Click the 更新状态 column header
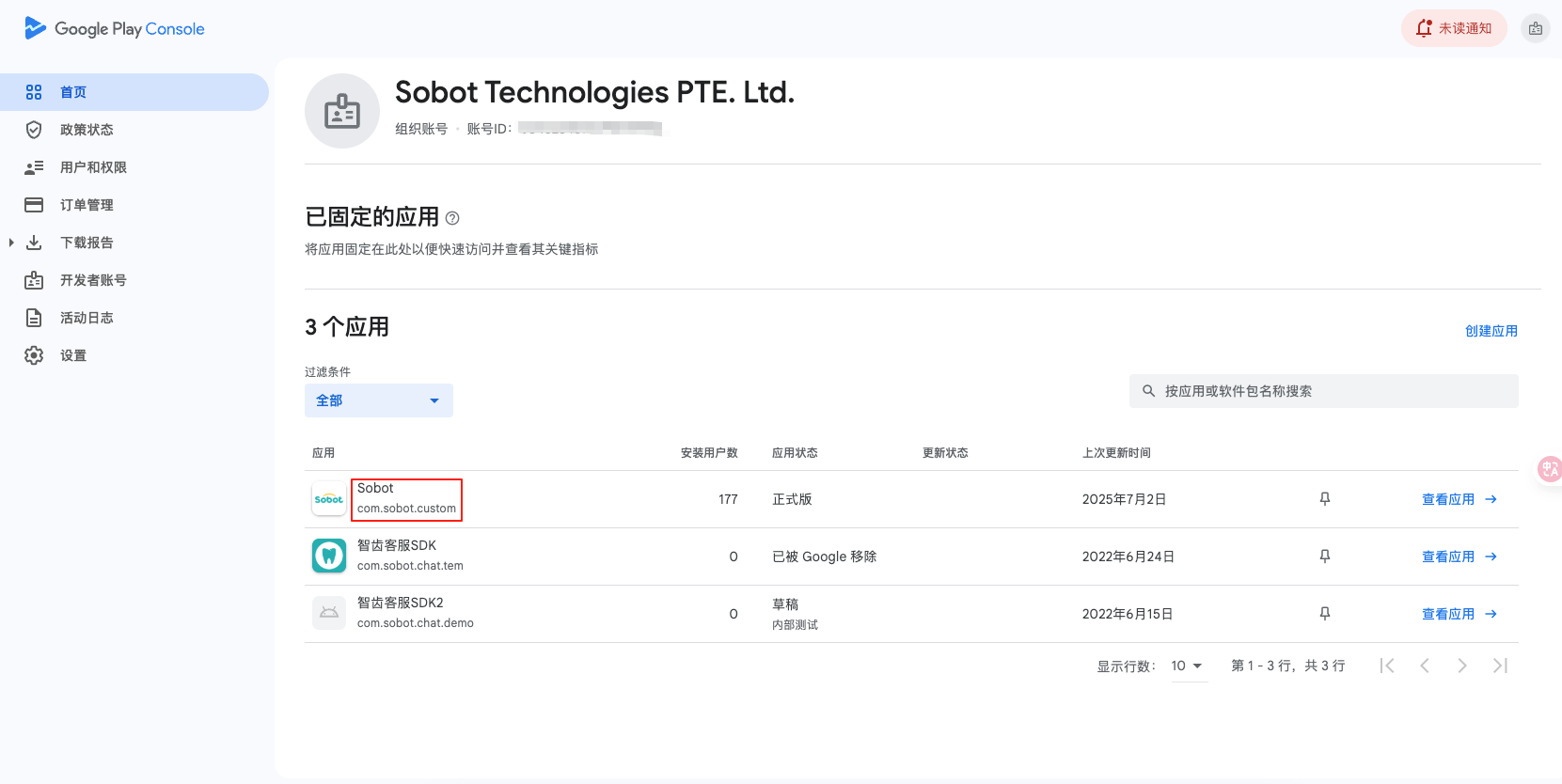The height and width of the screenshot is (784, 1562). pyautogui.click(x=945, y=453)
